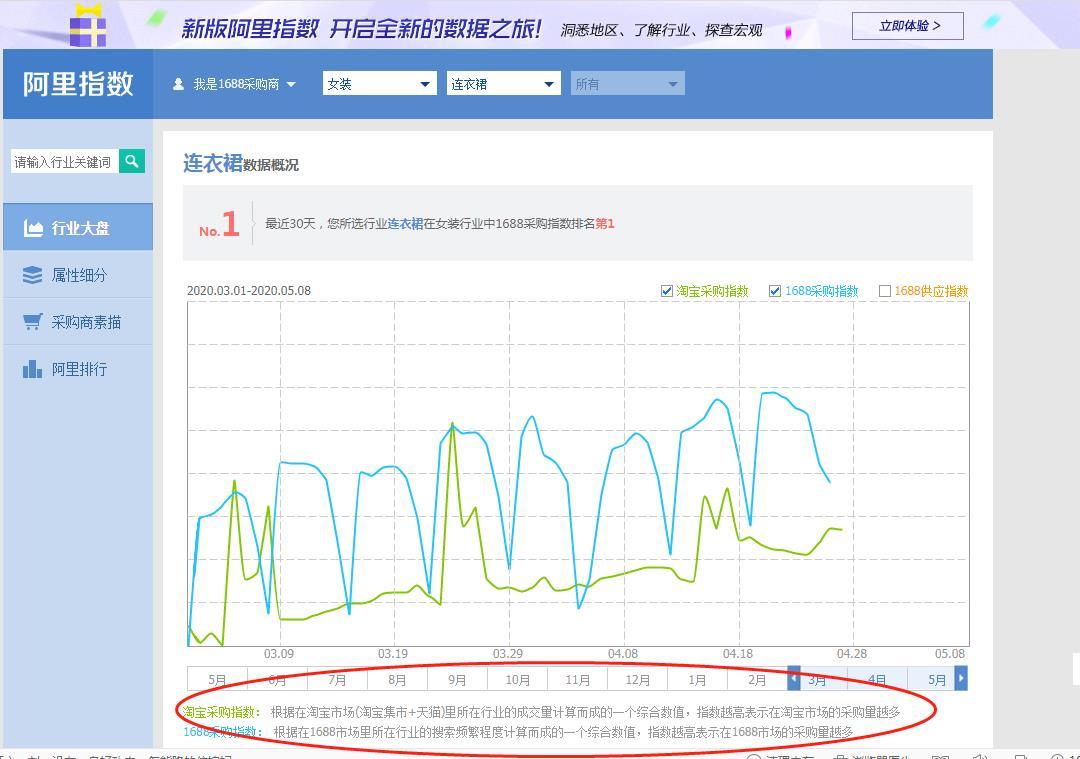Screen dimensions: 1080x759
Task: Click the 04.18 axis label
Action: 738,654
